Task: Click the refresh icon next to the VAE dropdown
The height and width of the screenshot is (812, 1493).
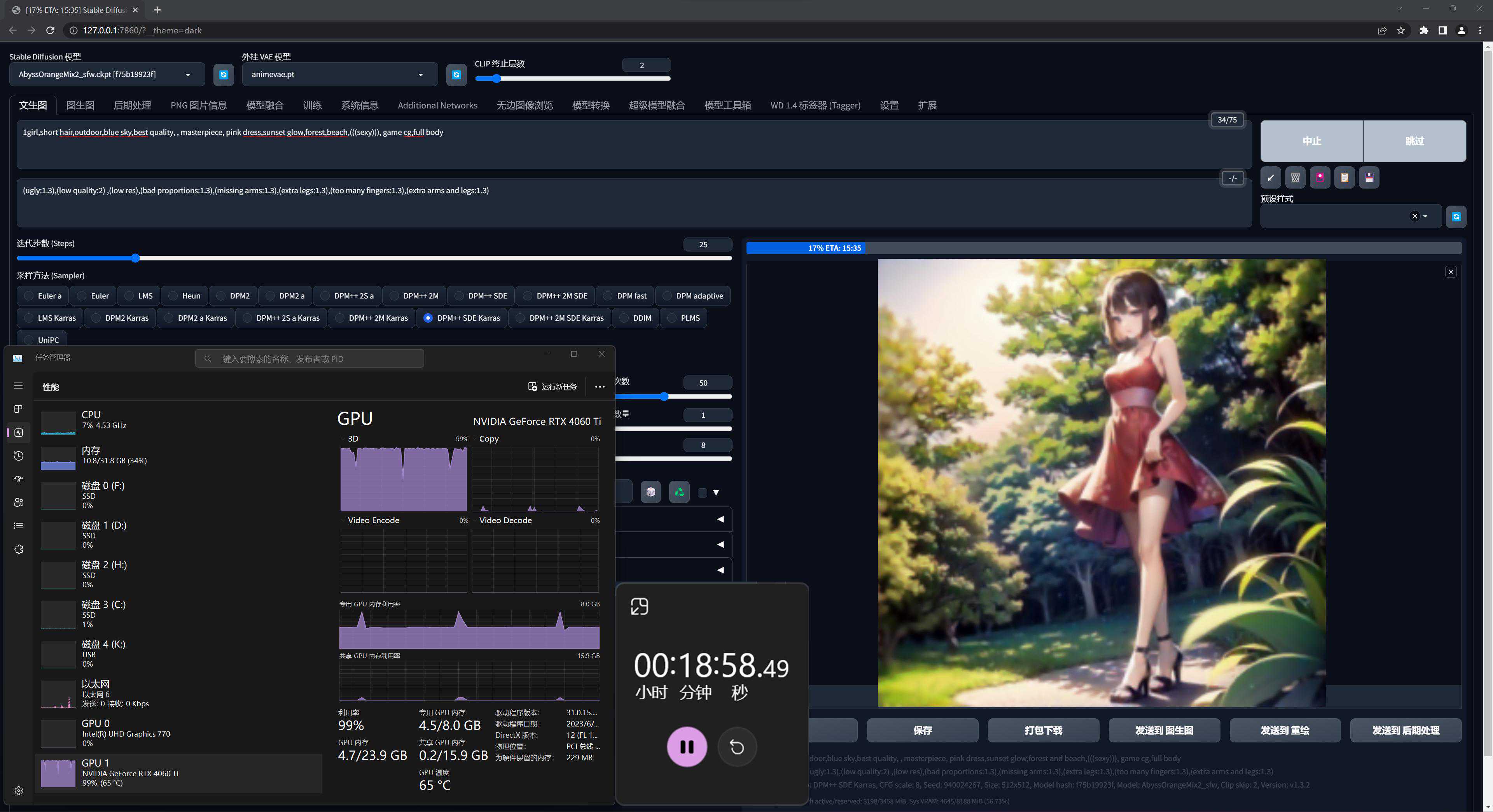Action: pyautogui.click(x=456, y=75)
